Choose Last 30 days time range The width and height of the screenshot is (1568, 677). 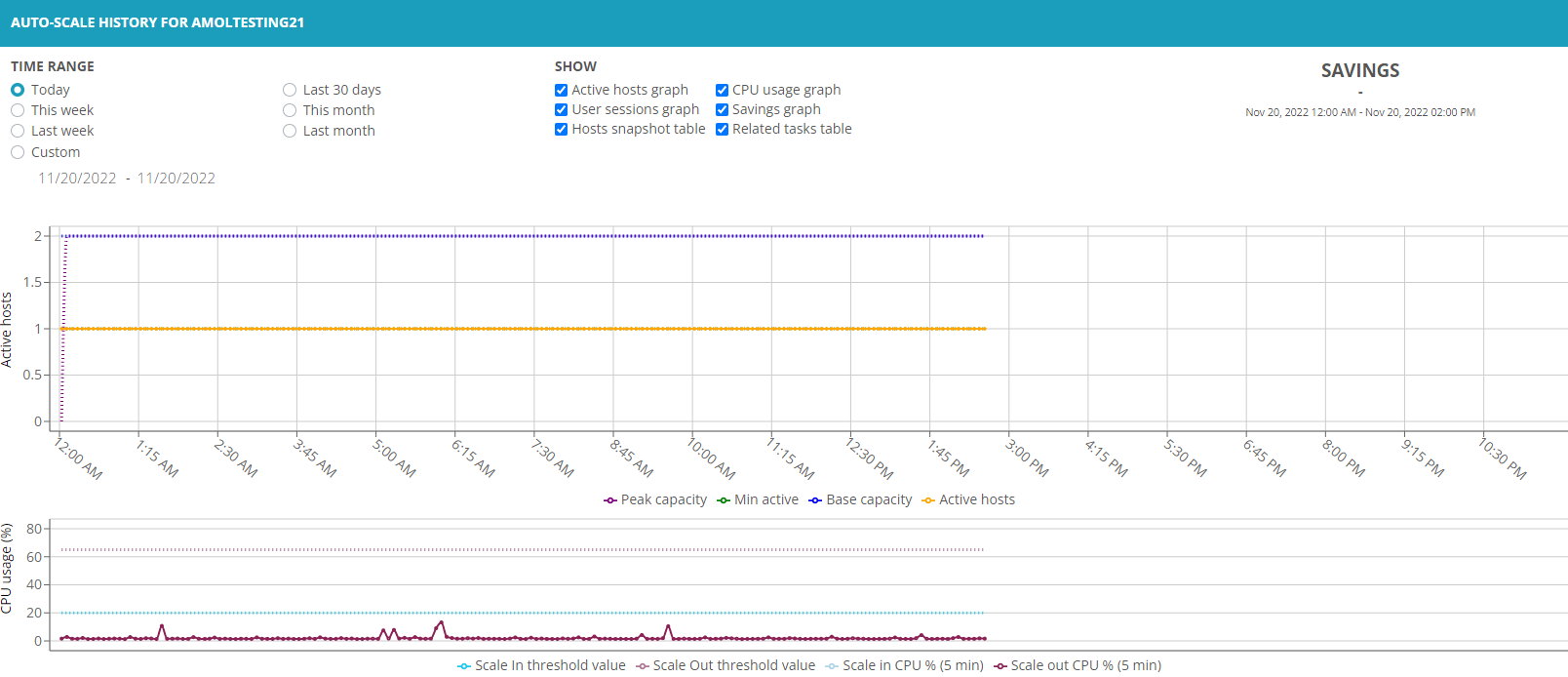pos(290,90)
